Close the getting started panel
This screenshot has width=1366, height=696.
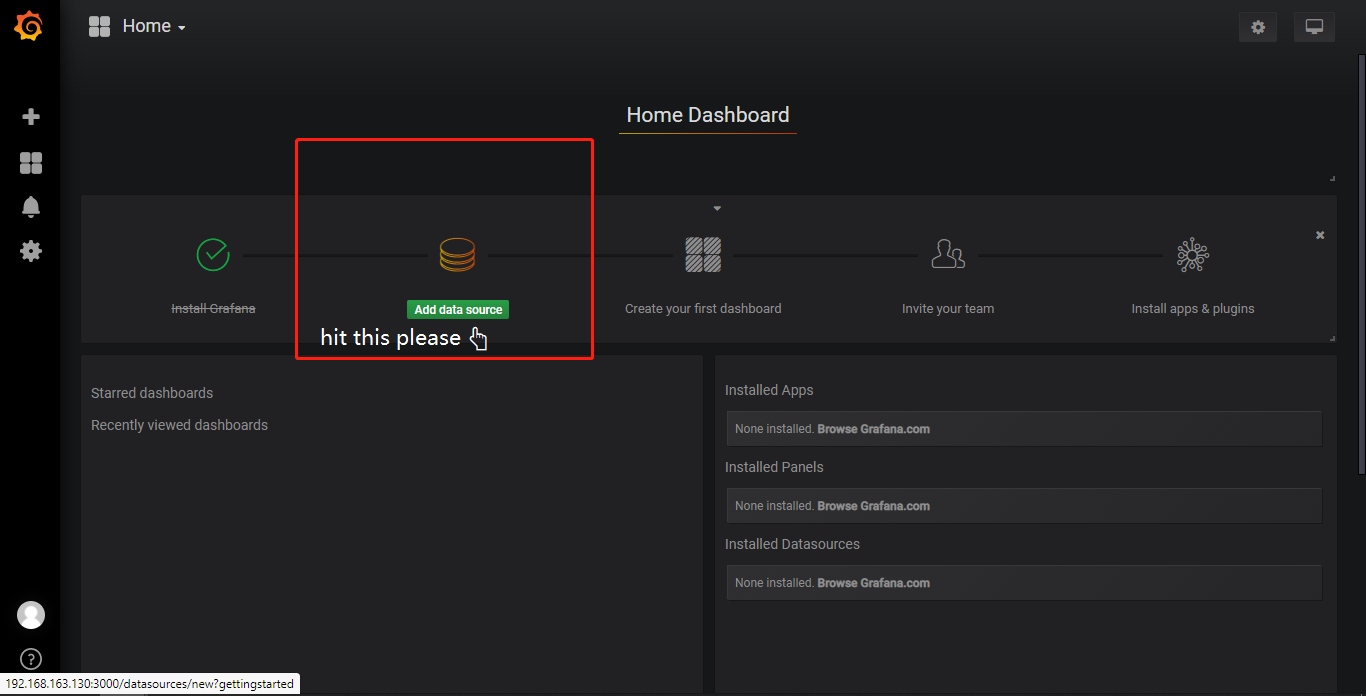[1320, 235]
